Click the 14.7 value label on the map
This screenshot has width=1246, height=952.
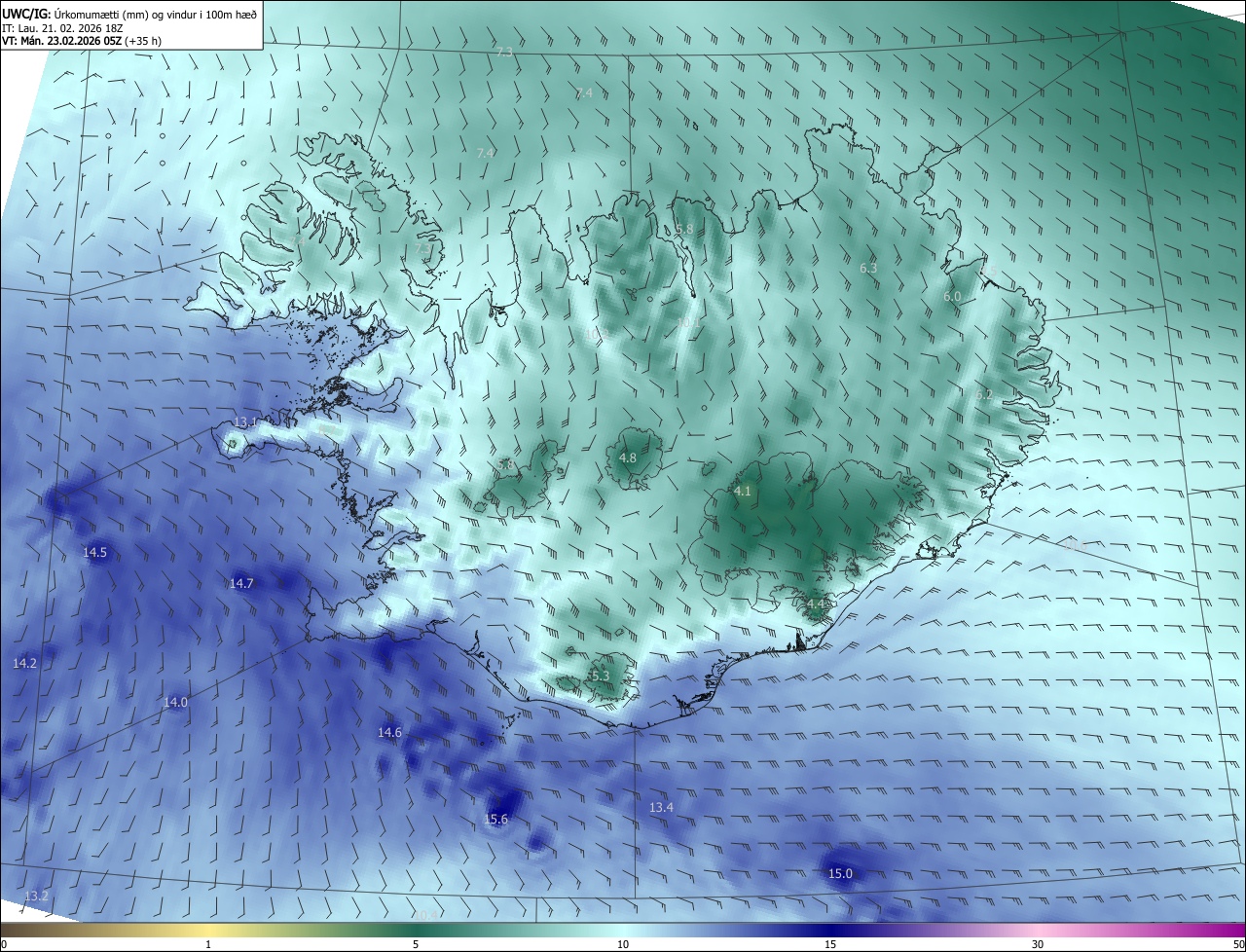(241, 583)
